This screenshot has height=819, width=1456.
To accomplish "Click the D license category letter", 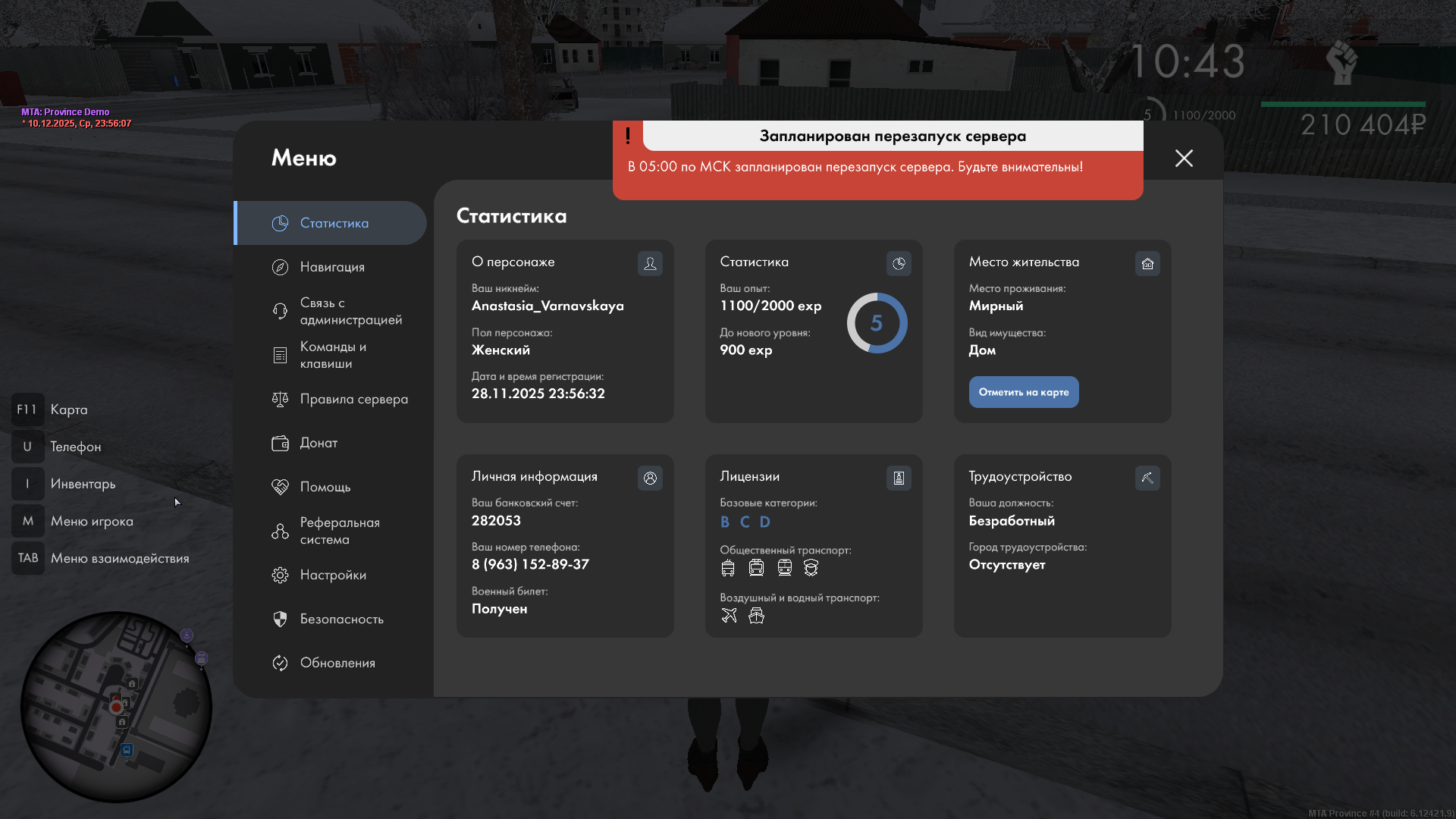I will click(x=764, y=522).
